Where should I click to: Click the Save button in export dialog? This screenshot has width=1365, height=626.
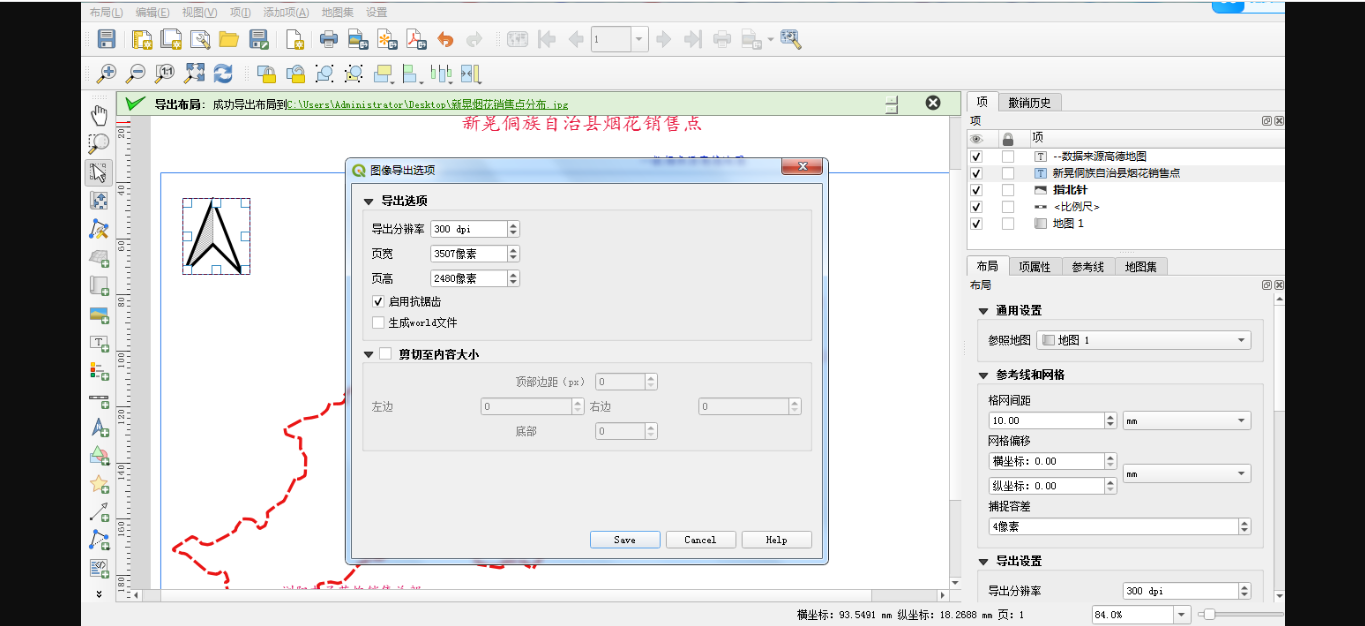pos(625,540)
